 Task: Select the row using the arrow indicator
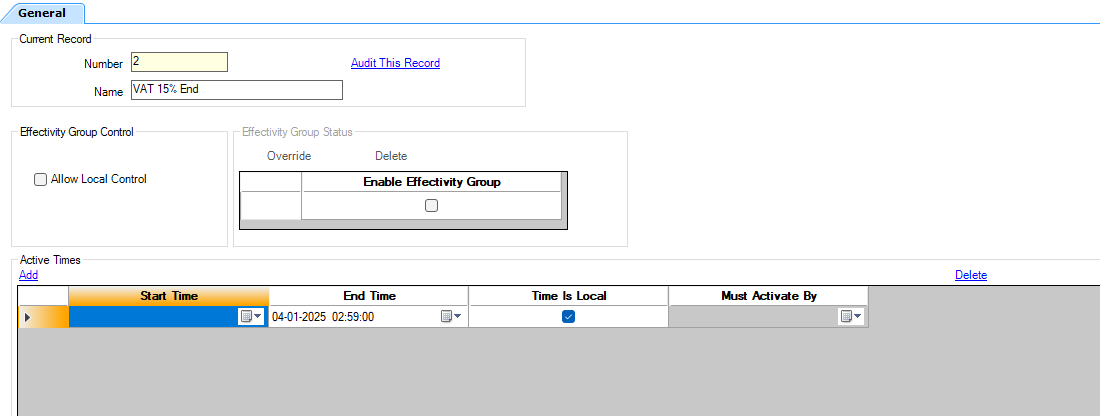click(x=28, y=317)
